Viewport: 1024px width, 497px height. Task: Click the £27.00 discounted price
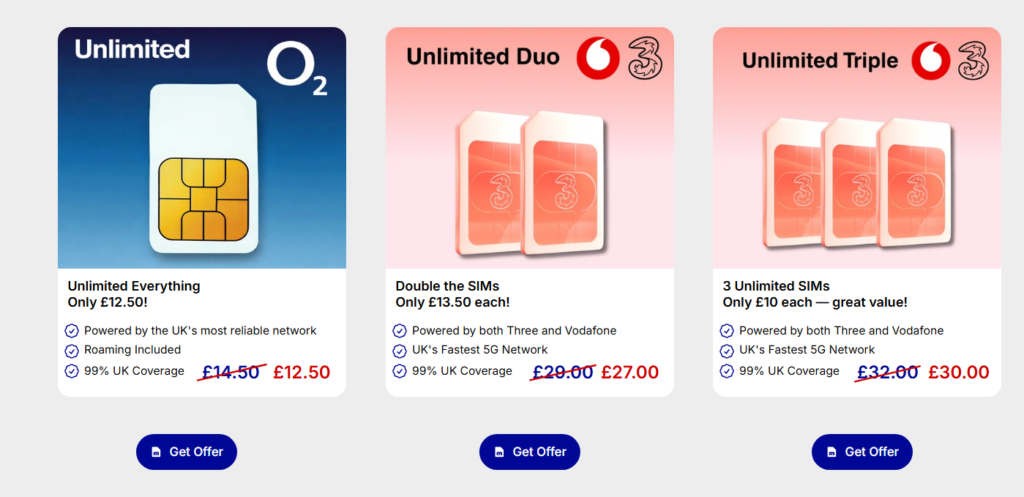(x=630, y=372)
